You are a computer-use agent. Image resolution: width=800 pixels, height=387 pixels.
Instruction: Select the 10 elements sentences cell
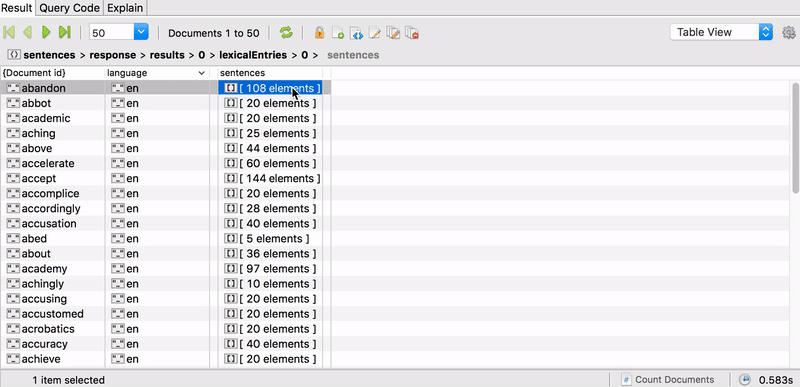click(270, 284)
